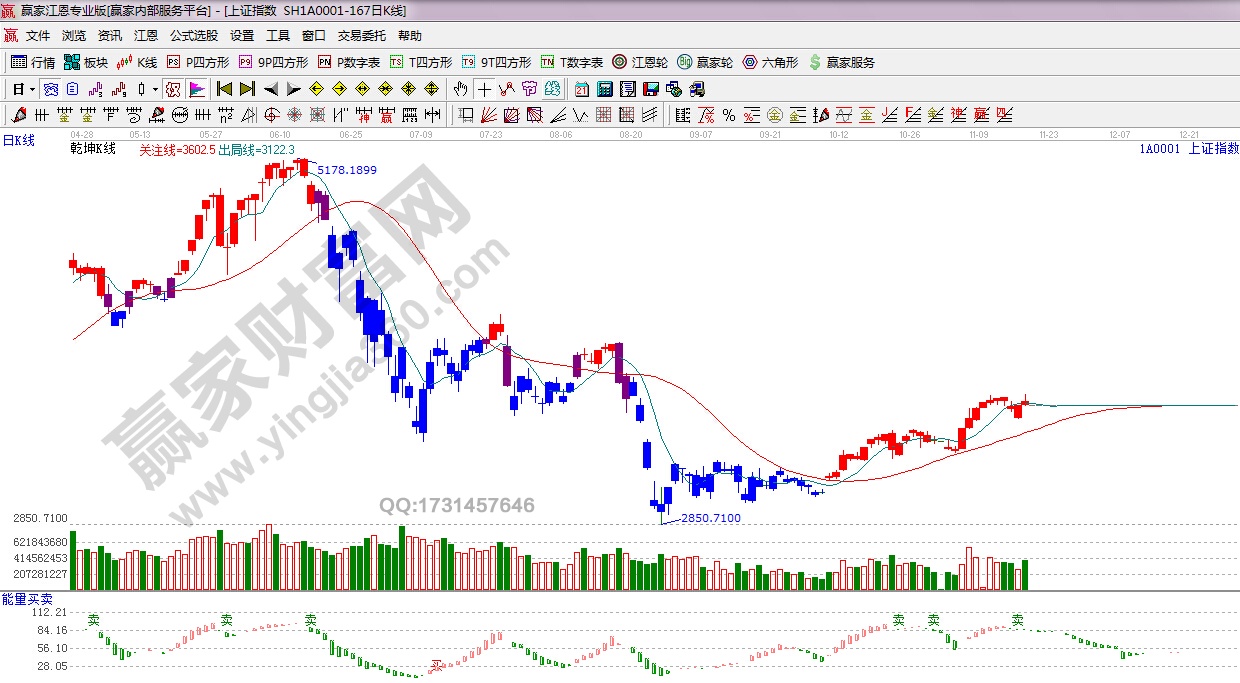Open the 交易委托 menu

361,35
